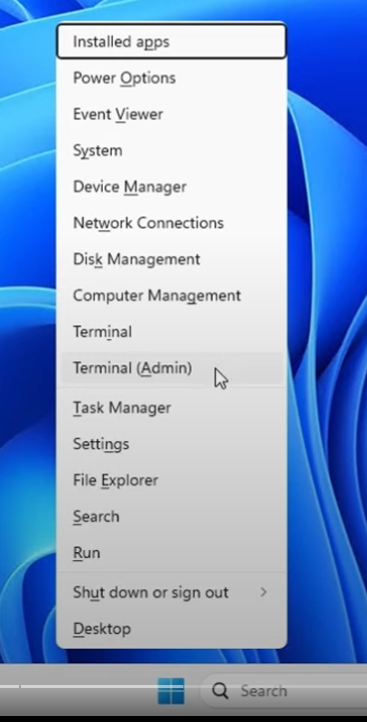
Task: Select Power Options entry
Action: point(171,78)
